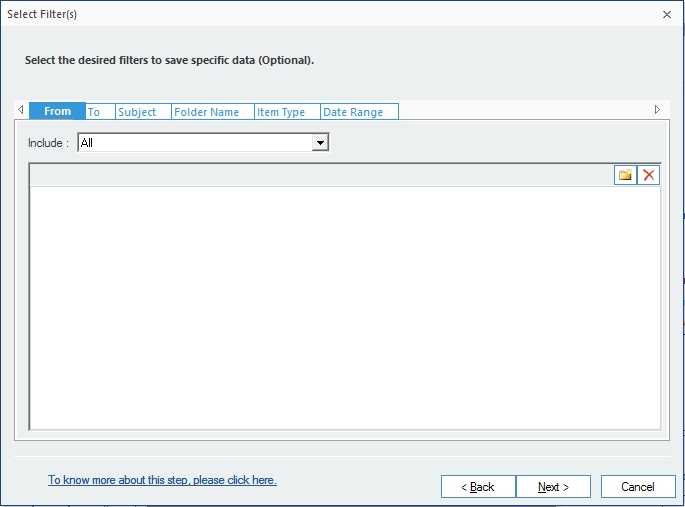Image resolution: width=685 pixels, height=507 pixels.
Task: Go to the Item Type tab
Action: 287,112
